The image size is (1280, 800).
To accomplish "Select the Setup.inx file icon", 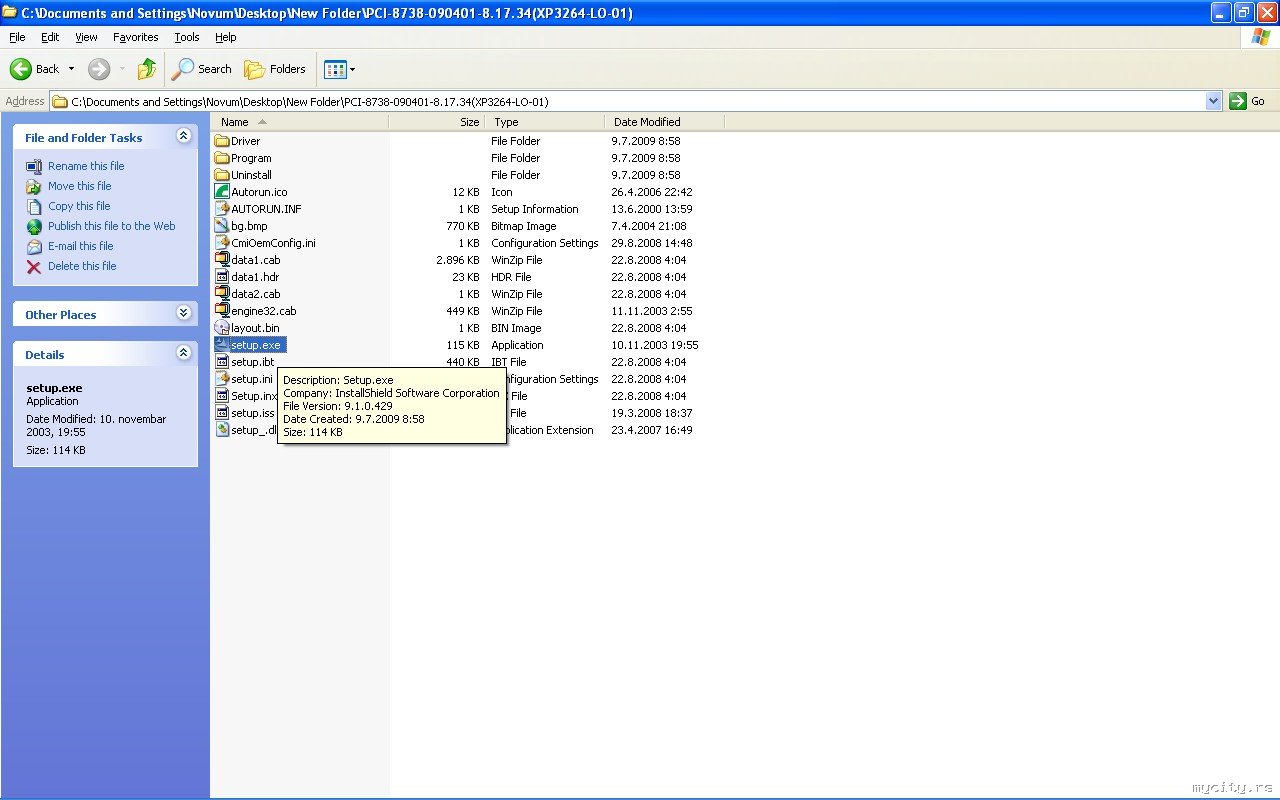I will point(222,396).
